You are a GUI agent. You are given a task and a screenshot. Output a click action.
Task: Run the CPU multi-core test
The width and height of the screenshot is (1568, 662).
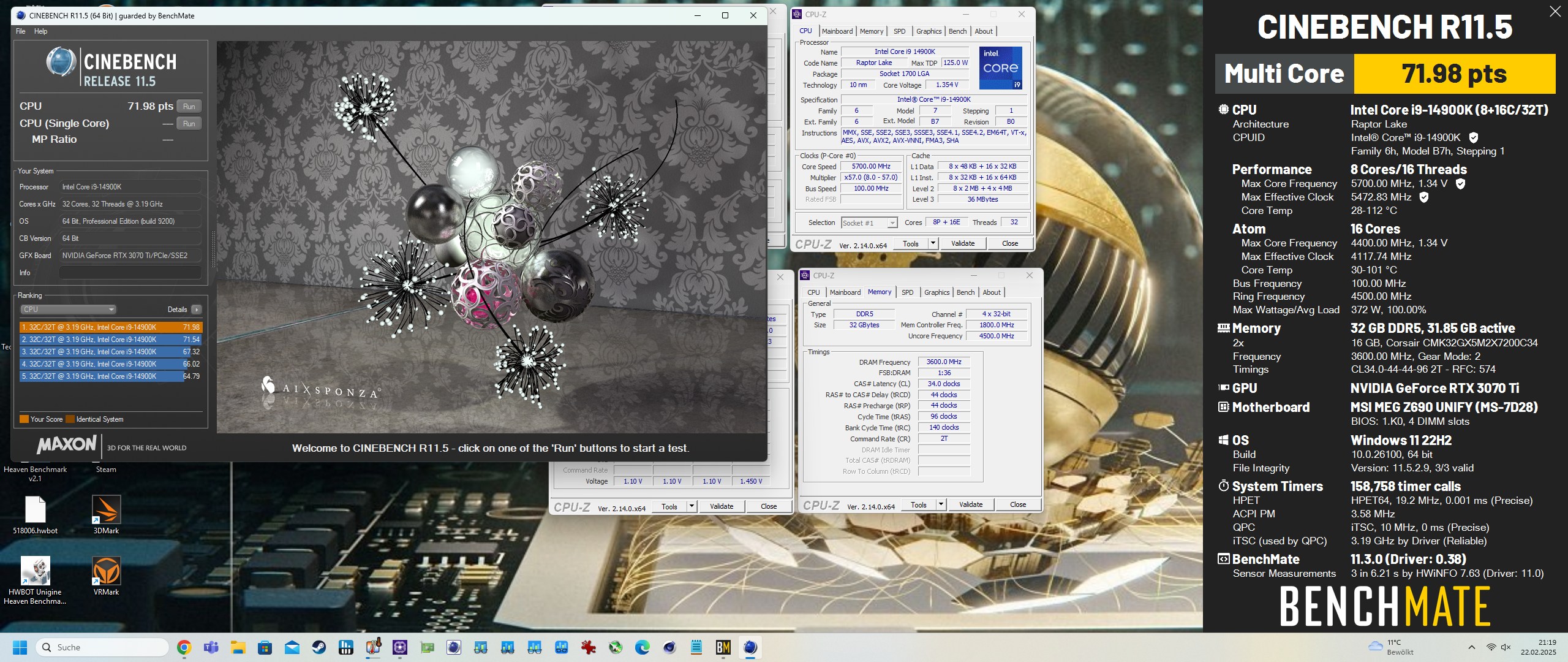click(189, 107)
